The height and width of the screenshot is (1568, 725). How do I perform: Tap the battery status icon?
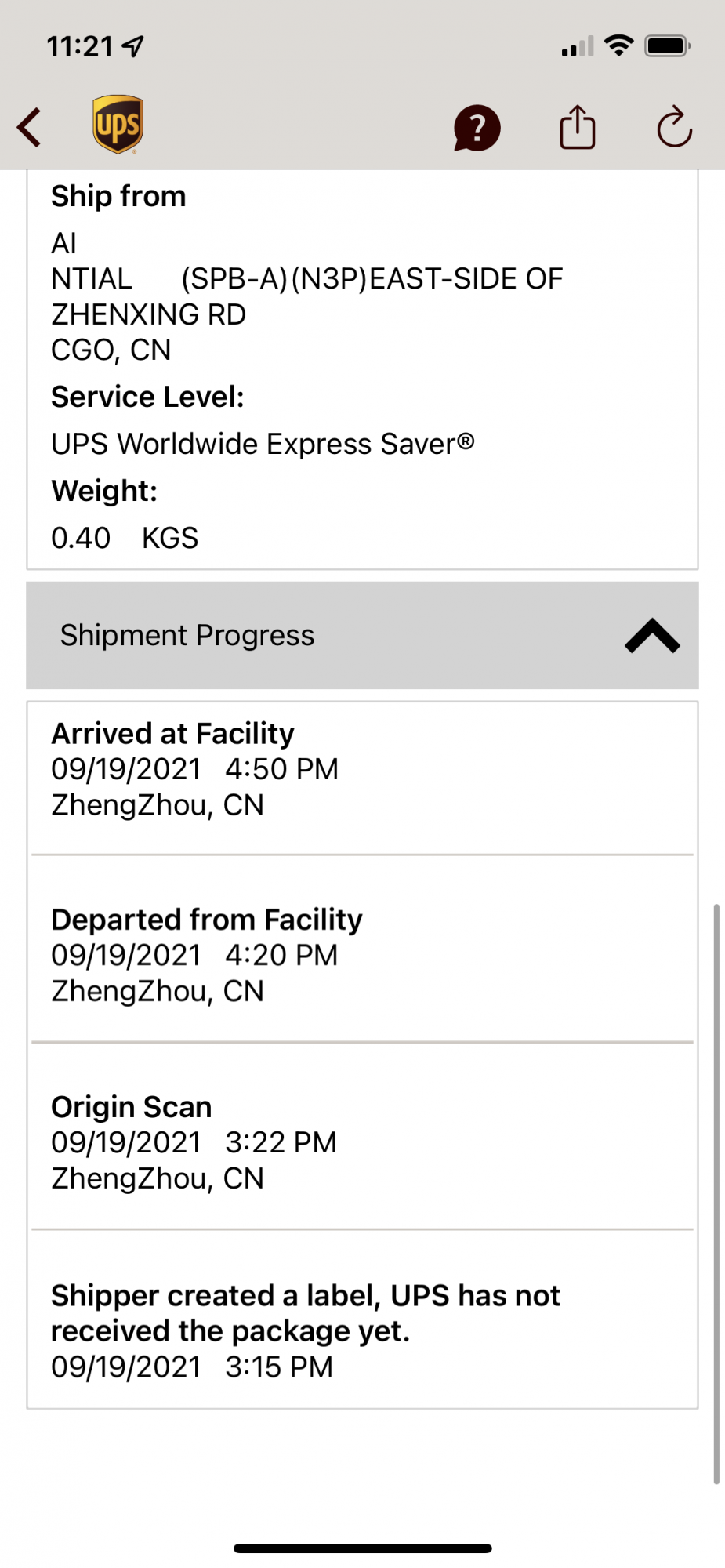click(667, 46)
